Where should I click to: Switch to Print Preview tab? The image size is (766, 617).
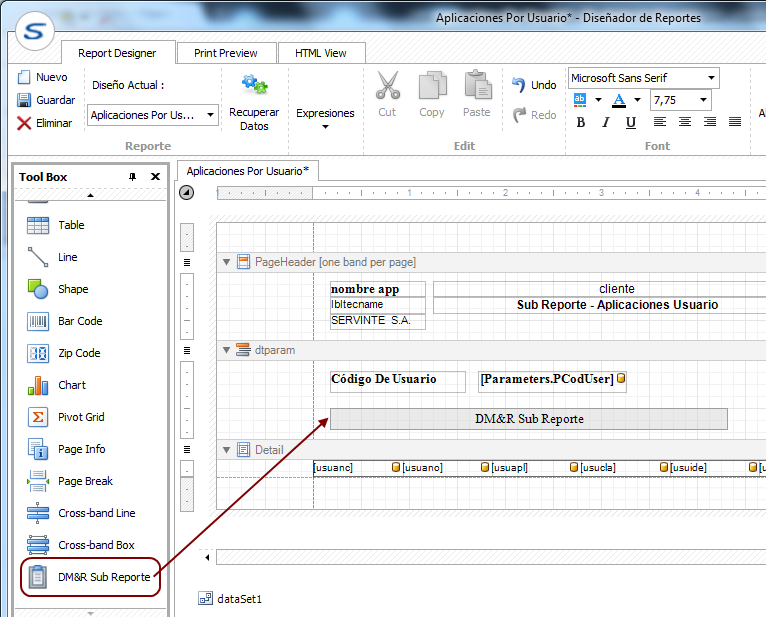[x=225, y=53]
